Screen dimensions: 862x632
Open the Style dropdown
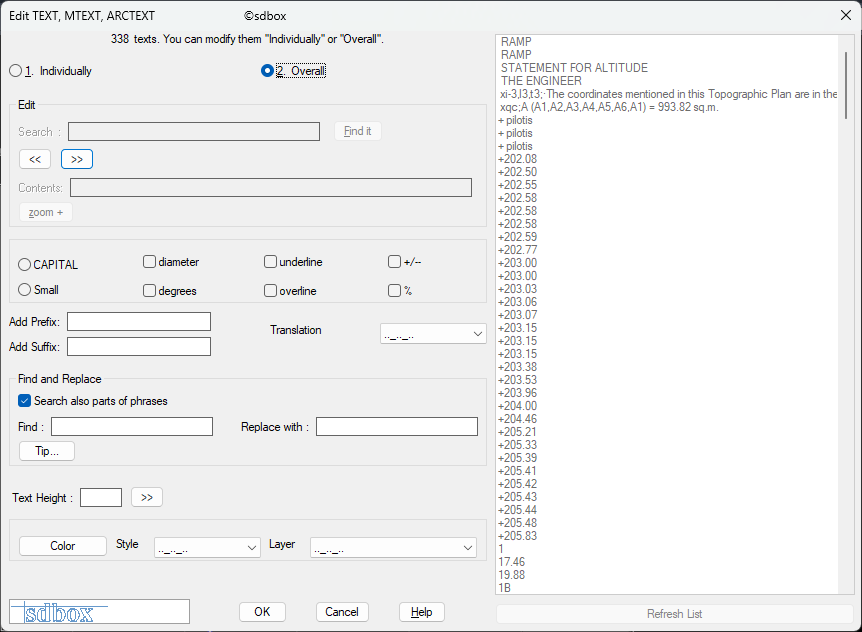point(207,547)
